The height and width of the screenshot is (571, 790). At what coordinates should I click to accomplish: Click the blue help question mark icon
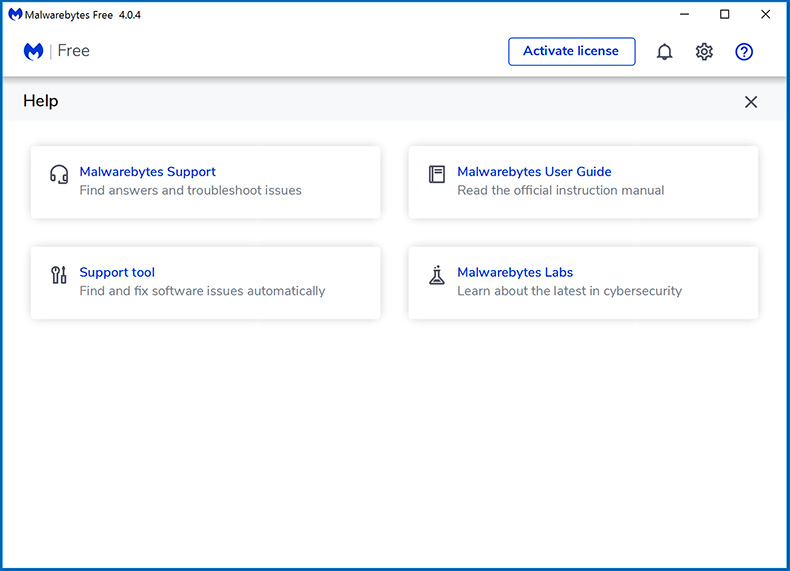(x=744, y=51)
